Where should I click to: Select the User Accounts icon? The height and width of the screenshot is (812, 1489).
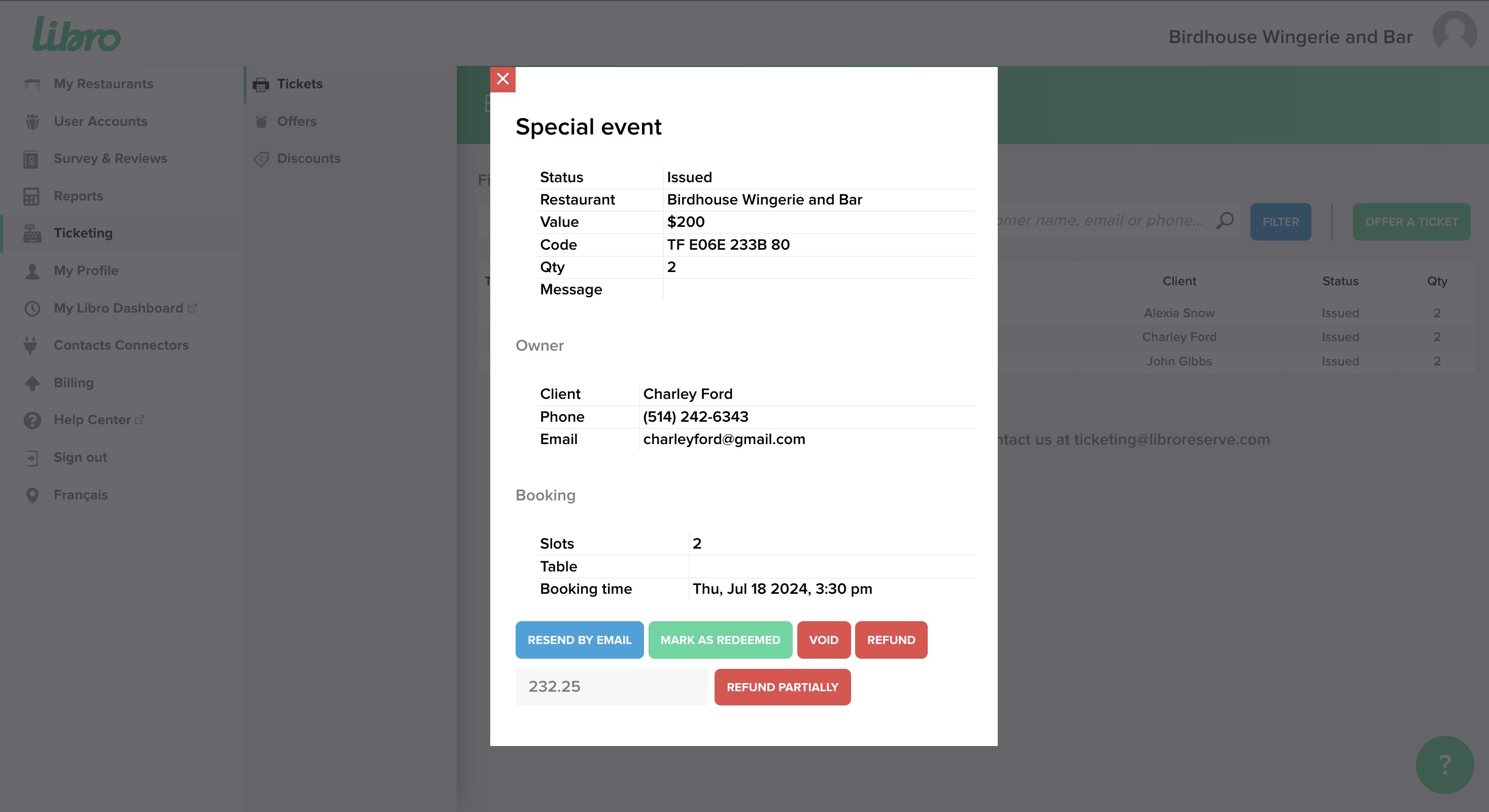(x=32, y=121)
